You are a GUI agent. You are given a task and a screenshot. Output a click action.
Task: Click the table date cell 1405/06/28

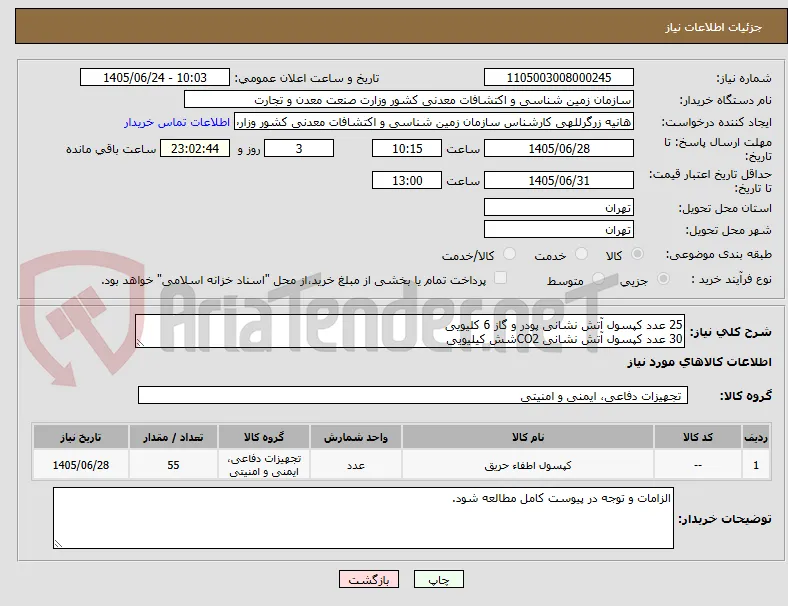pyautogui.click(x=81, y=465)
